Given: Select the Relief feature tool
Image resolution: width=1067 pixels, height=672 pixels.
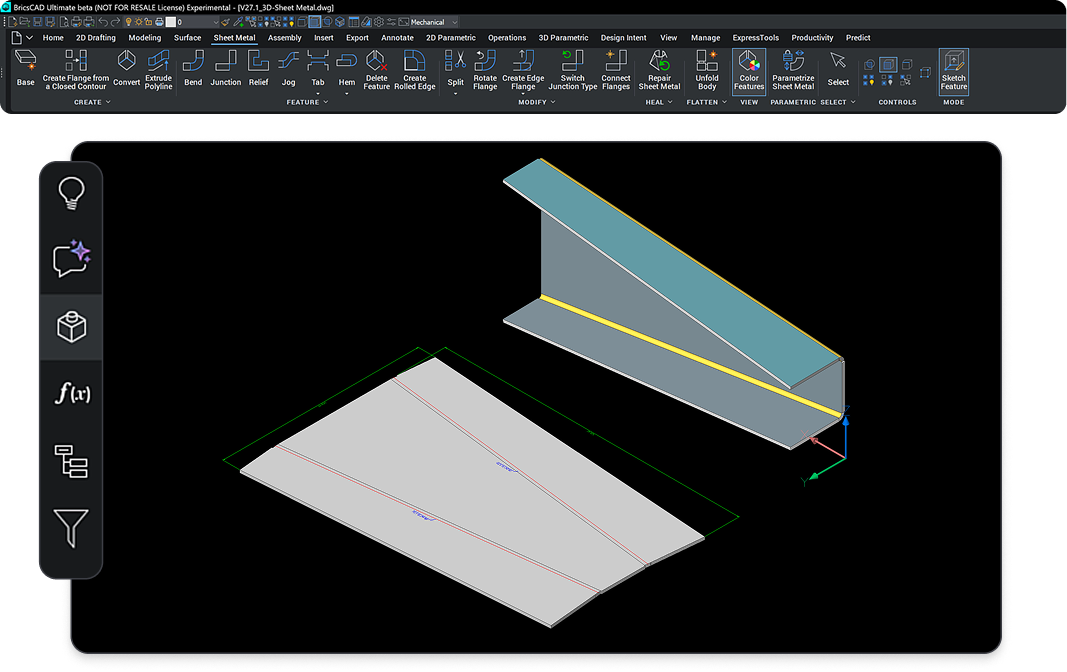Looking at the screenshot, I should click(x=259, y=68).
